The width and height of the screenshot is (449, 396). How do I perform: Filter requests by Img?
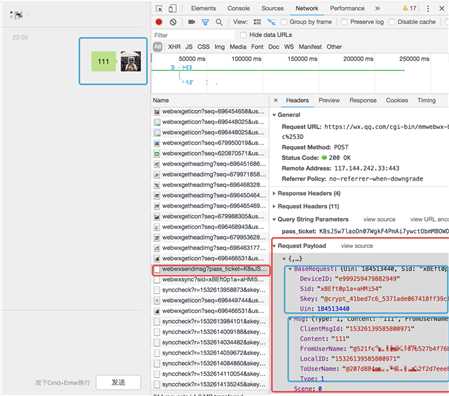click(x=219, y=47)
